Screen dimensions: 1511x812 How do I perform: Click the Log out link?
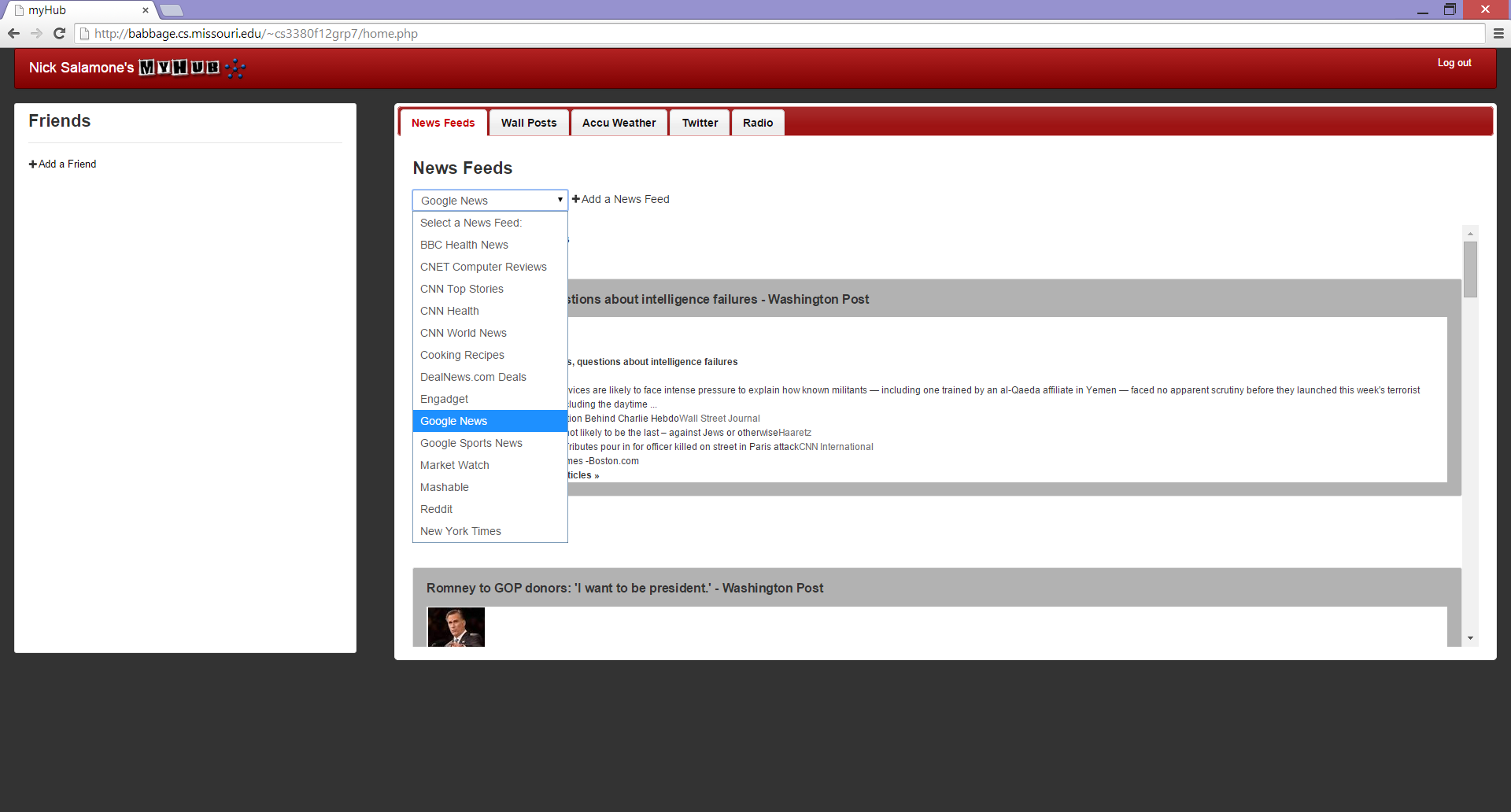1454,63
